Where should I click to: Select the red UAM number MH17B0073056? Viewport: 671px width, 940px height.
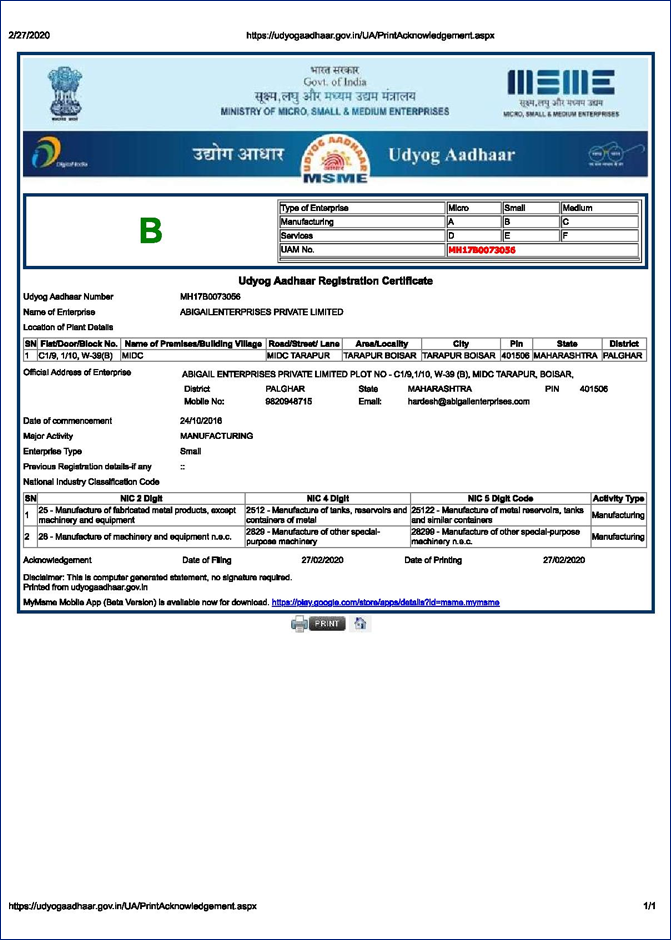[x=482, y=250]
